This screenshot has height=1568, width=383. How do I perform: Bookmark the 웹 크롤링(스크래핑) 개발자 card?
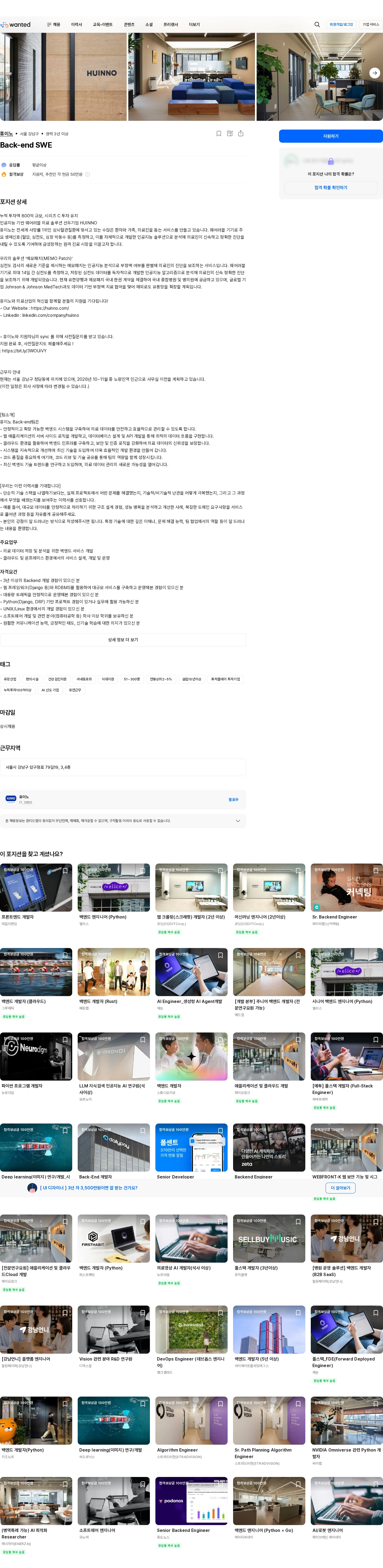220,870
